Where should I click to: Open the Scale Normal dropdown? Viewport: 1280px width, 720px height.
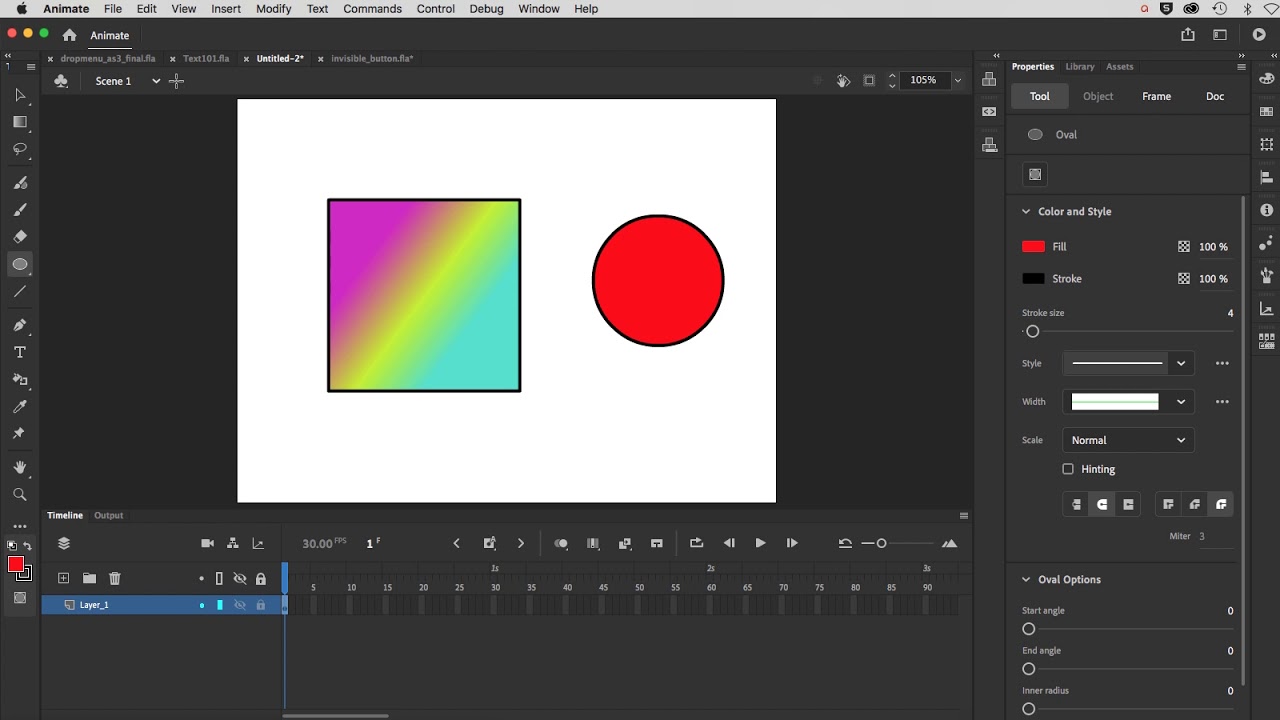pyautogui.click(x=1128, y=440)
